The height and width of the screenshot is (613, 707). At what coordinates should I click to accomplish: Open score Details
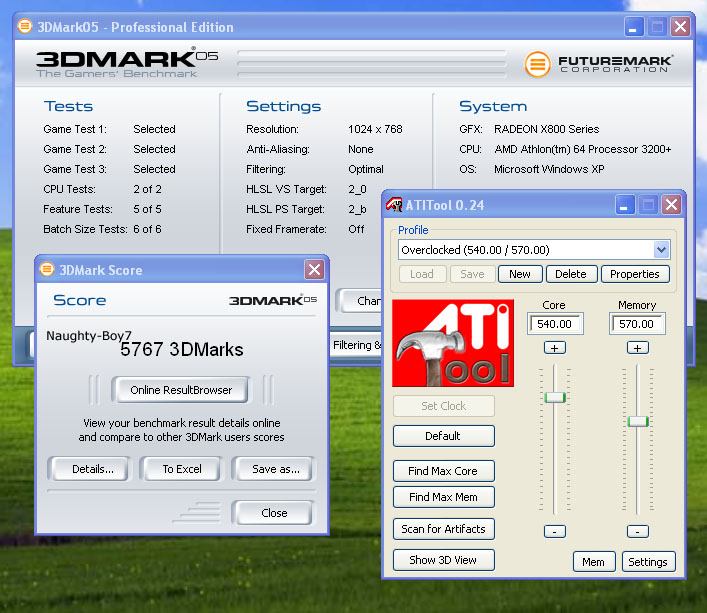(90, 469)
